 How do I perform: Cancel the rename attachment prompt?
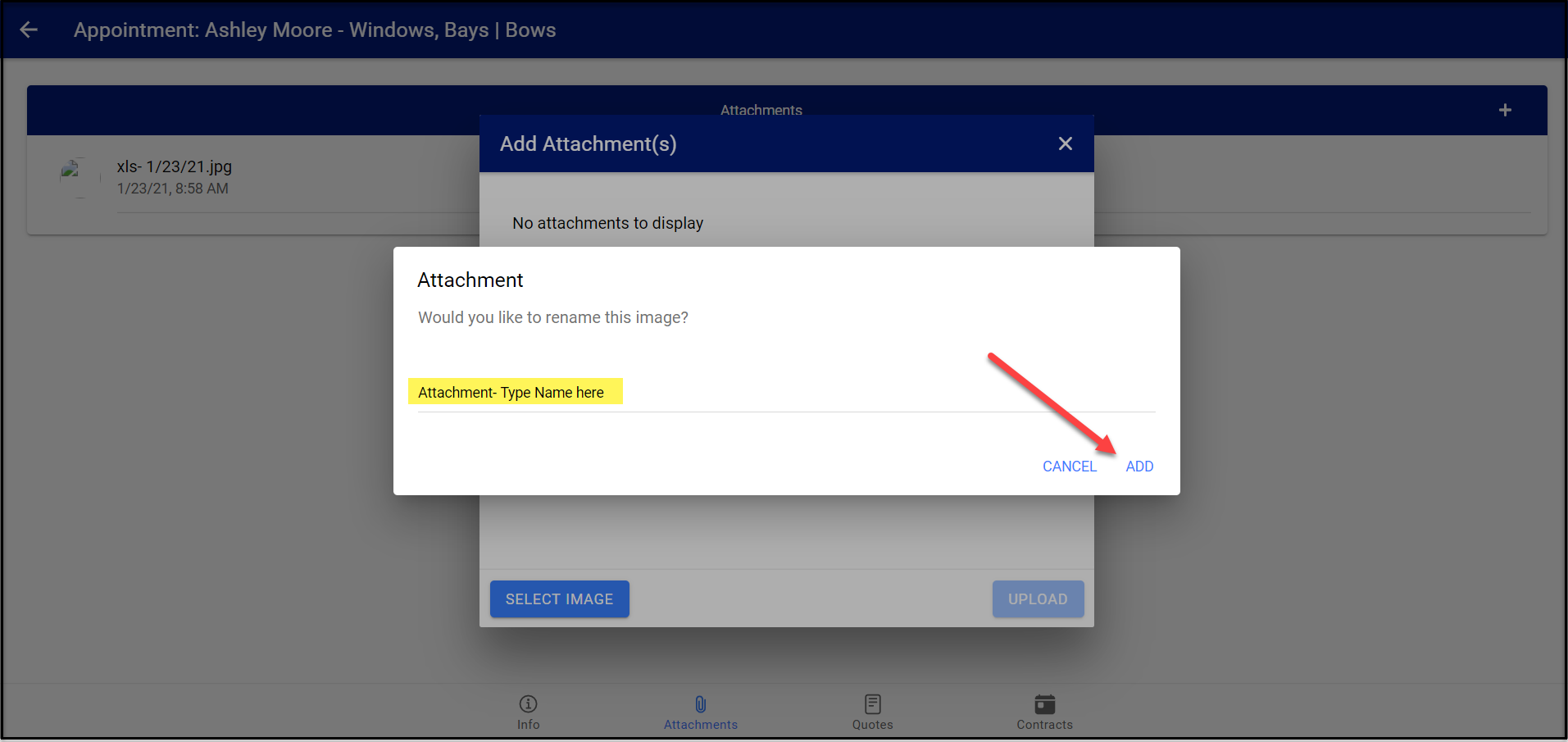click(x=1069, y=467)
